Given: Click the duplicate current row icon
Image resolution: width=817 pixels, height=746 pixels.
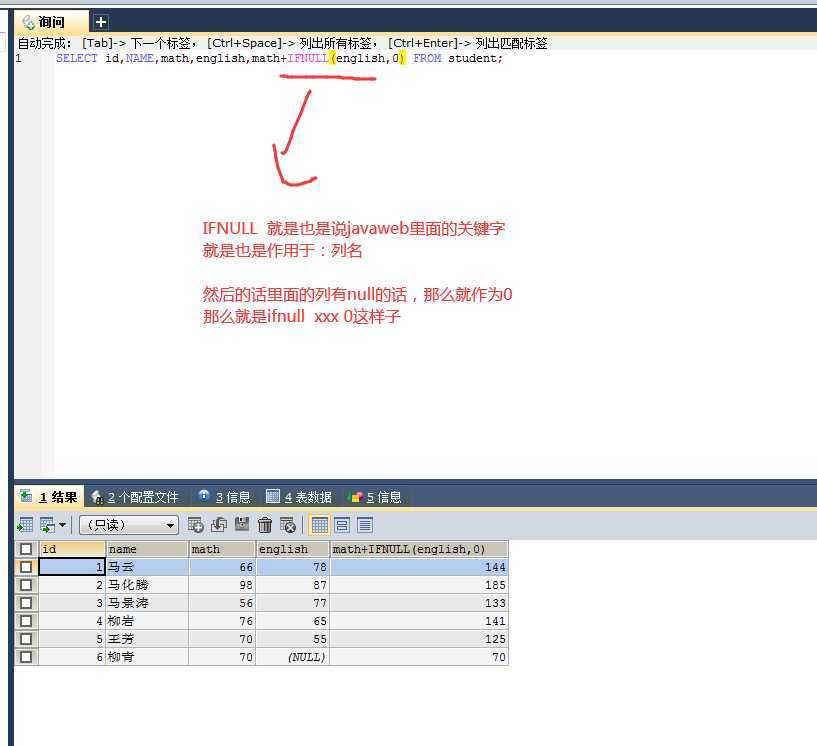Looking at the screenshot, I should point(219,525).
